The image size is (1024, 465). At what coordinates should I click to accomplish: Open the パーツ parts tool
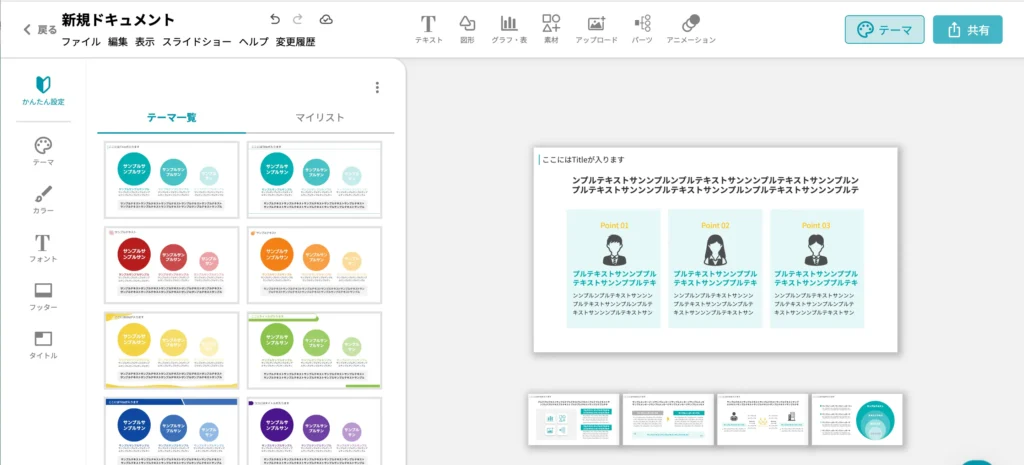[642, 23]
